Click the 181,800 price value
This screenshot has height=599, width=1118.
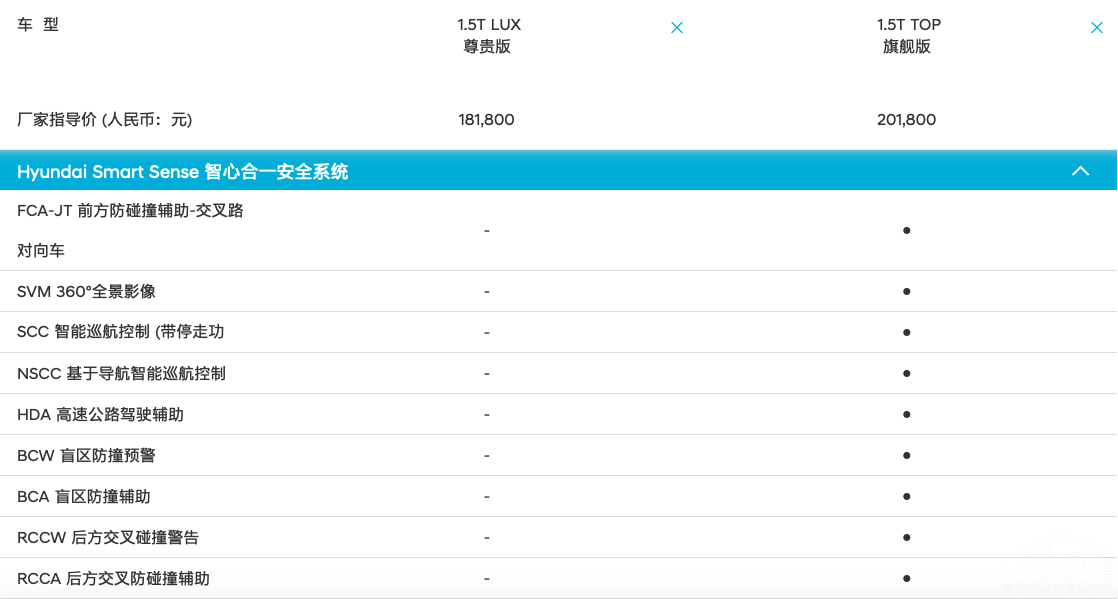pyautogui.click(x=486, y=120)
